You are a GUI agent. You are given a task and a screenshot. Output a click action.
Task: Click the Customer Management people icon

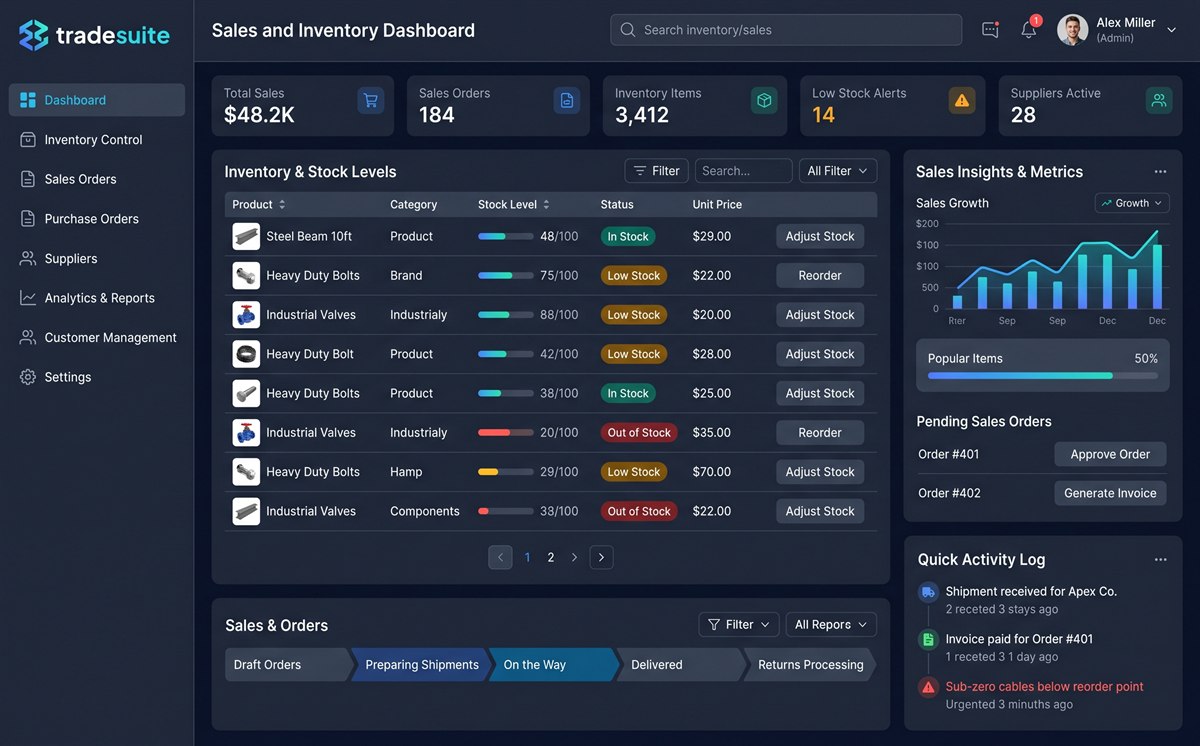[x=28, y=338]
